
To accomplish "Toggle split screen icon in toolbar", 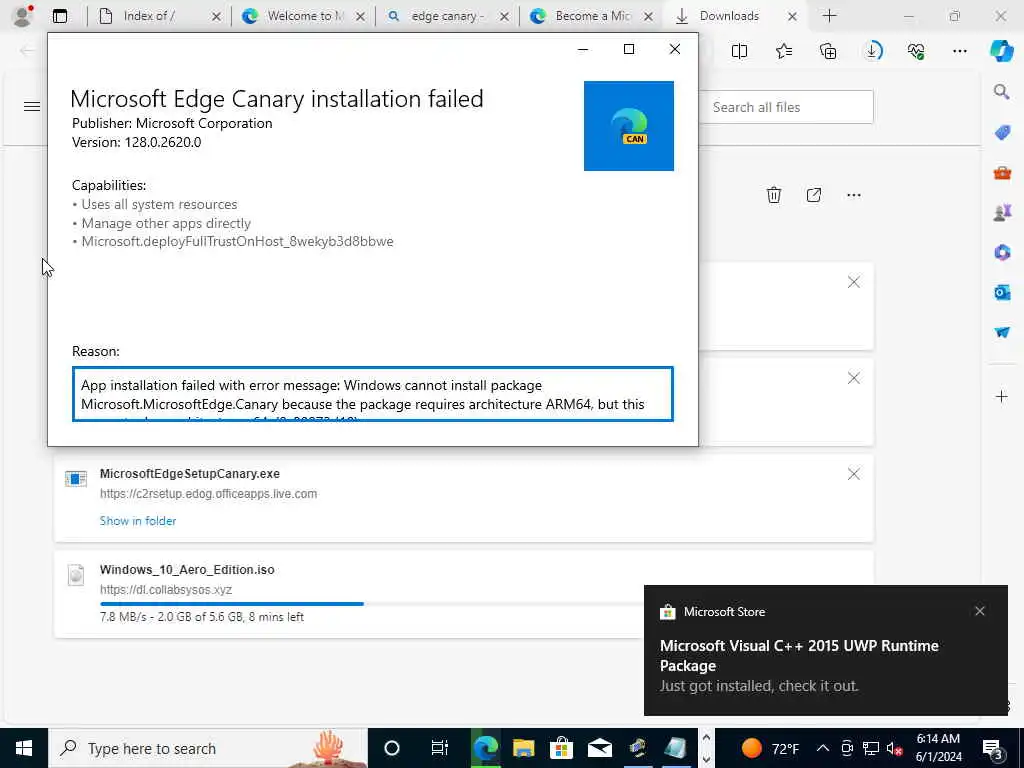I will click(x=739, y=51).
